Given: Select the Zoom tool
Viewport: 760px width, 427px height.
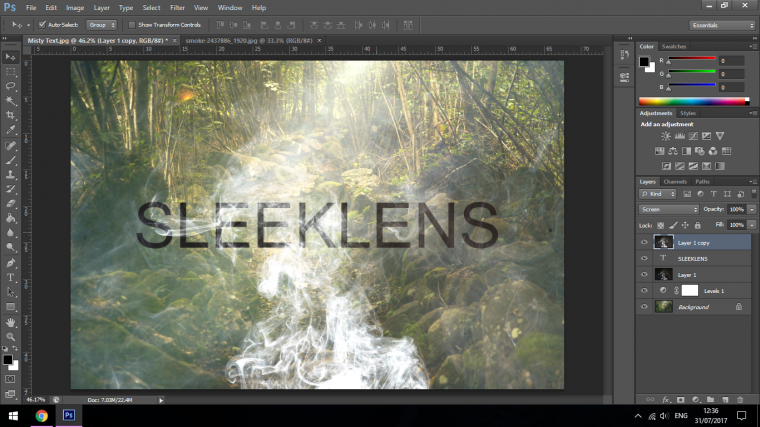Looking at the screenshot, I should click(10, 337).
